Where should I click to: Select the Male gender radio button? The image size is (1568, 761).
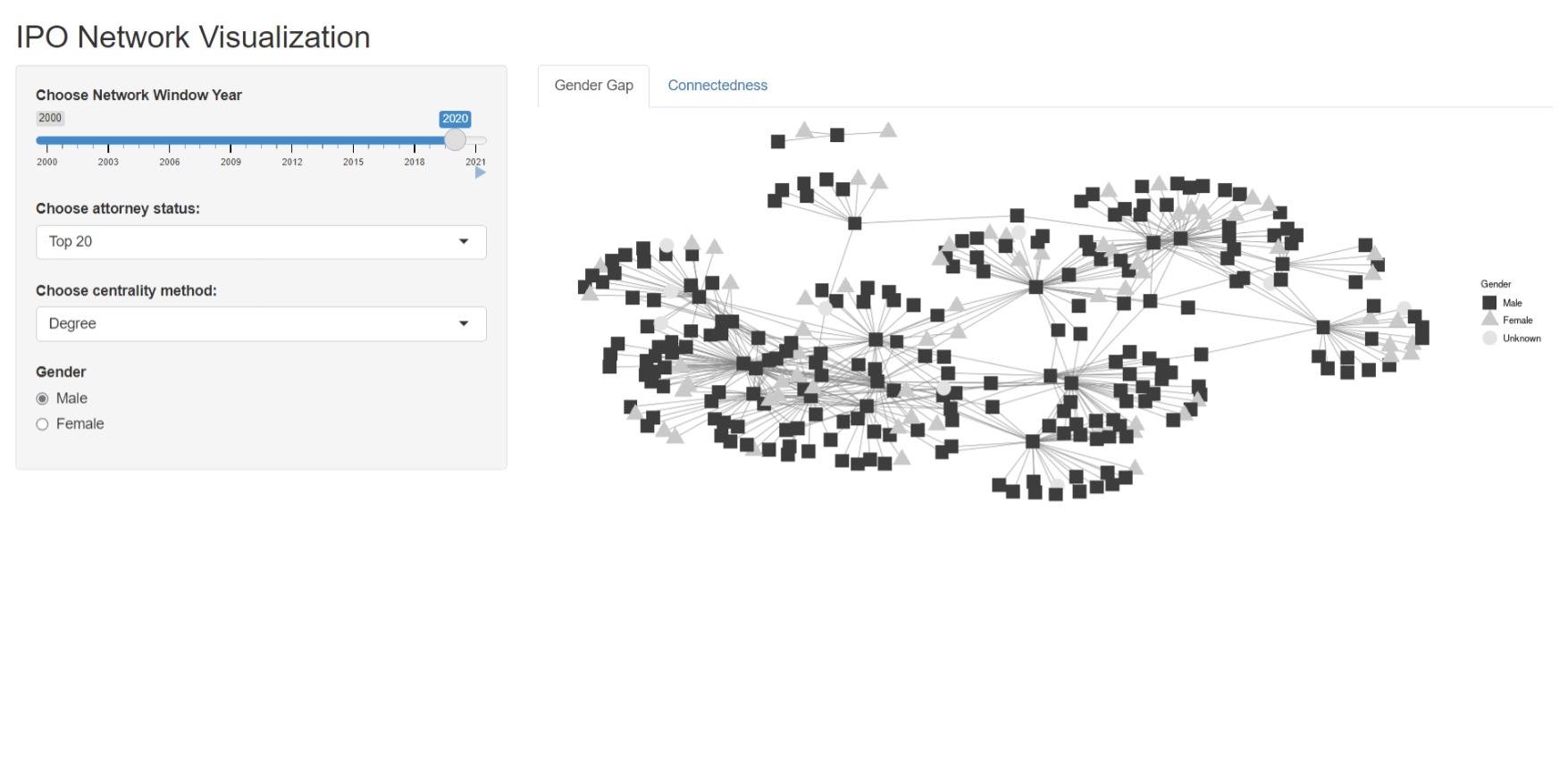click(x=42, y=398)
